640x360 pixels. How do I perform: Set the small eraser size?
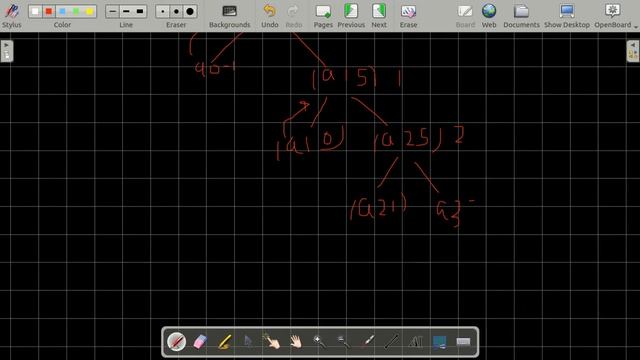click(x=163, y=11)
